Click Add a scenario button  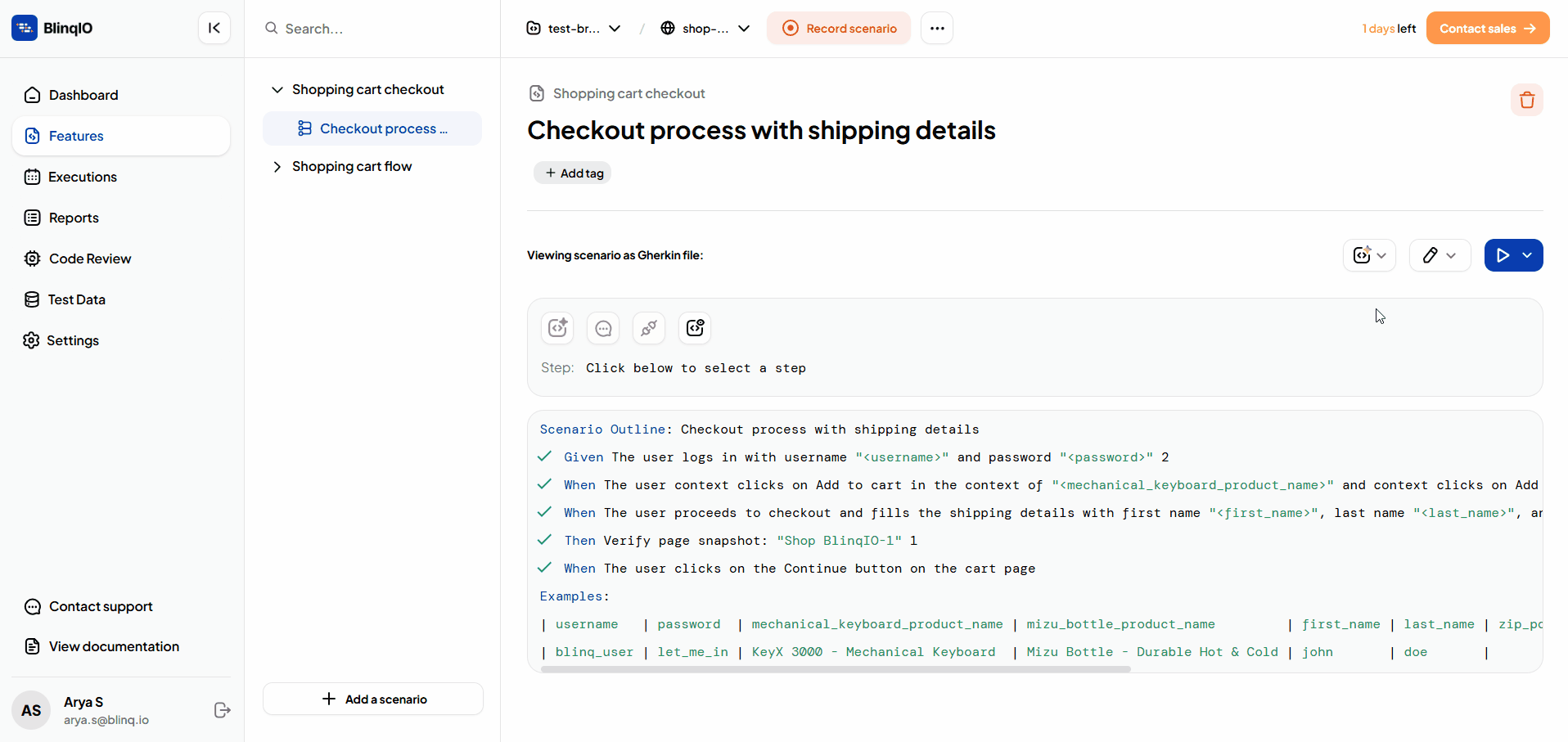[x=373, y=699]
